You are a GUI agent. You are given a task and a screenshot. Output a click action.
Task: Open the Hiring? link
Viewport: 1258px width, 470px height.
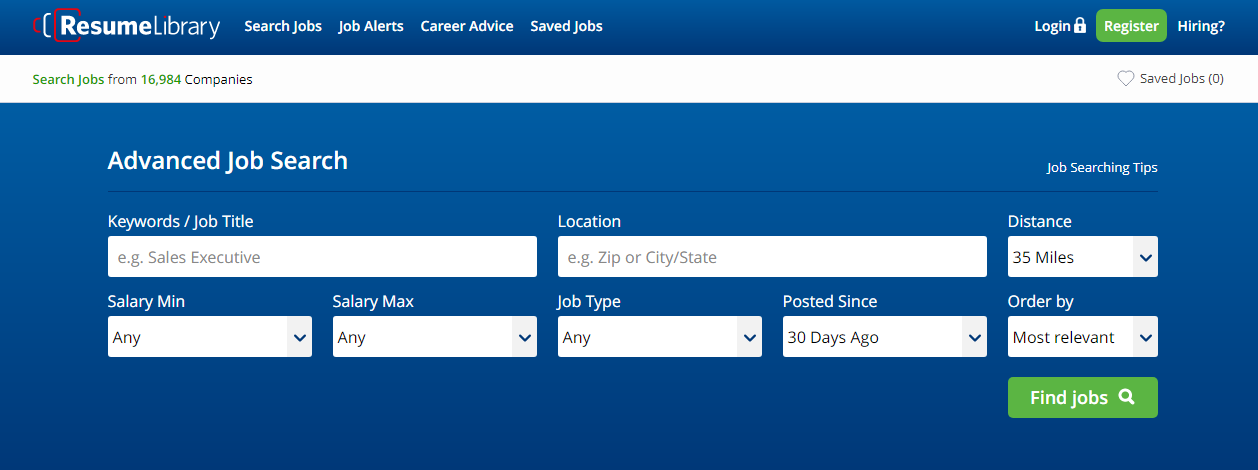click(1201, 26)
